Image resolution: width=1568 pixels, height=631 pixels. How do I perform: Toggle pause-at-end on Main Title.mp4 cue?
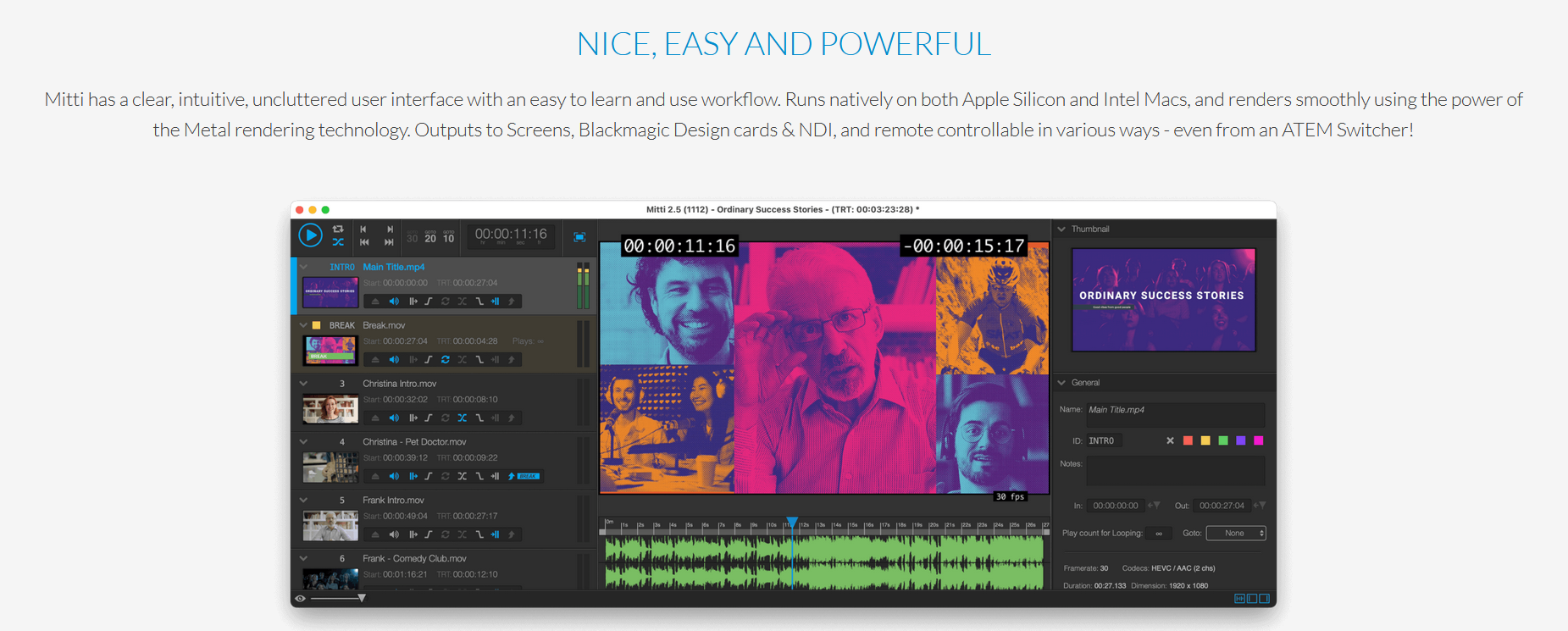pos(496,302)
